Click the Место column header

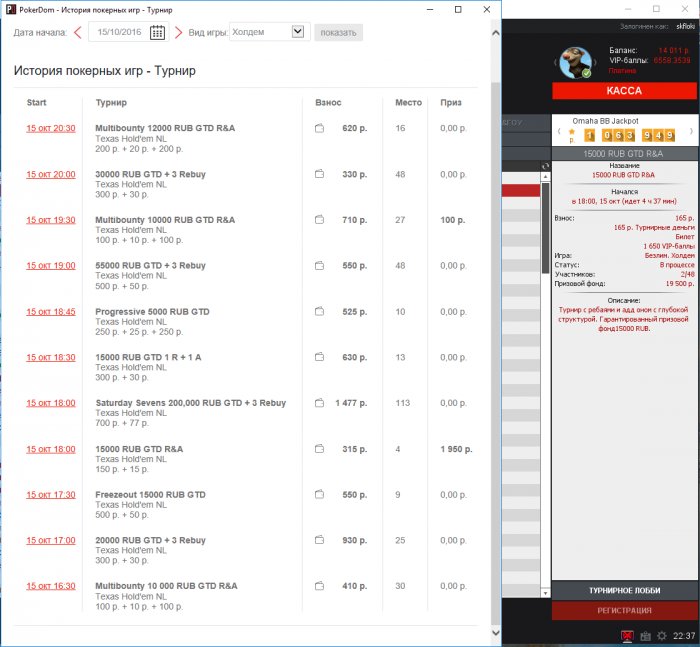(408, 102)
